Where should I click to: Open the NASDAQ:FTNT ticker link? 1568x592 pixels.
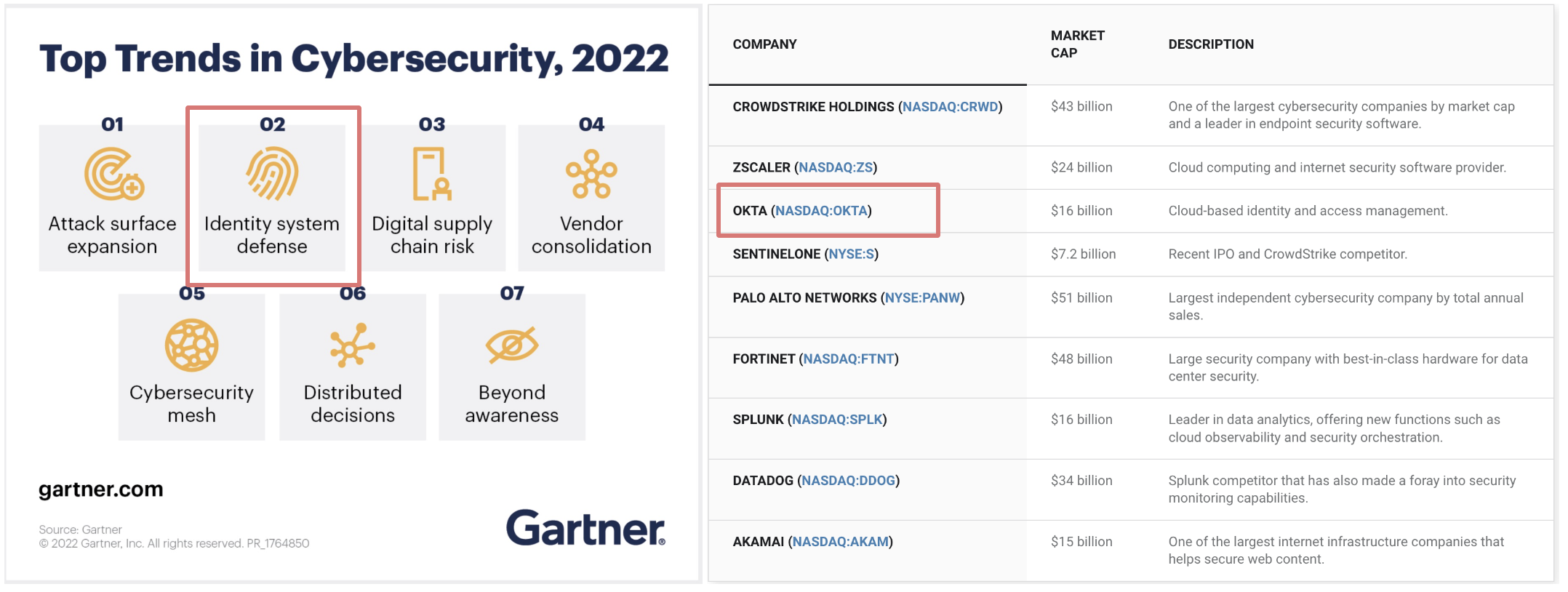point(849,359)
